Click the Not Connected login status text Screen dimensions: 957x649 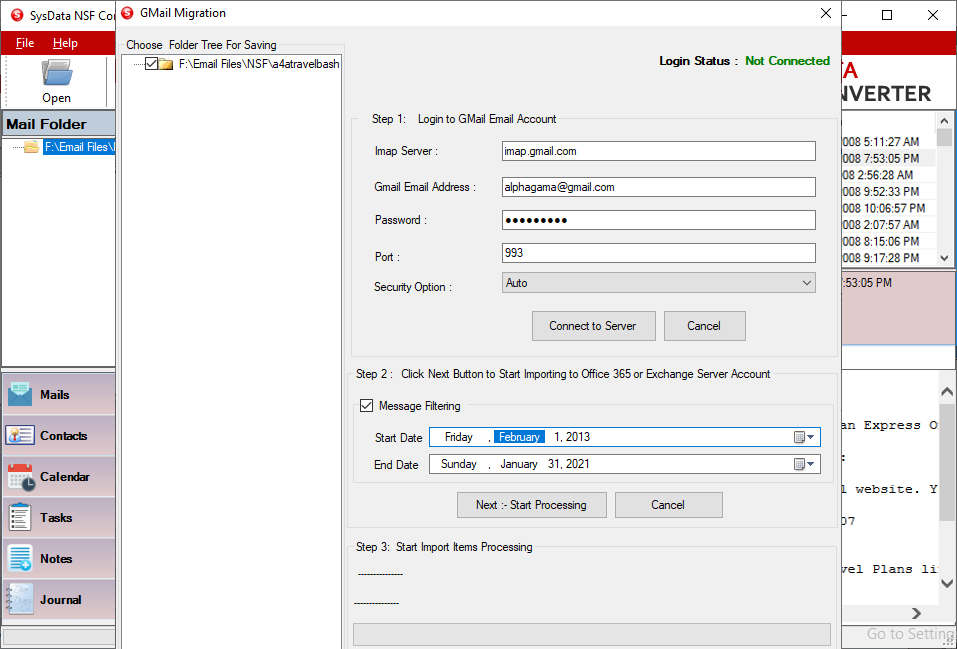(x=787, y=61)
